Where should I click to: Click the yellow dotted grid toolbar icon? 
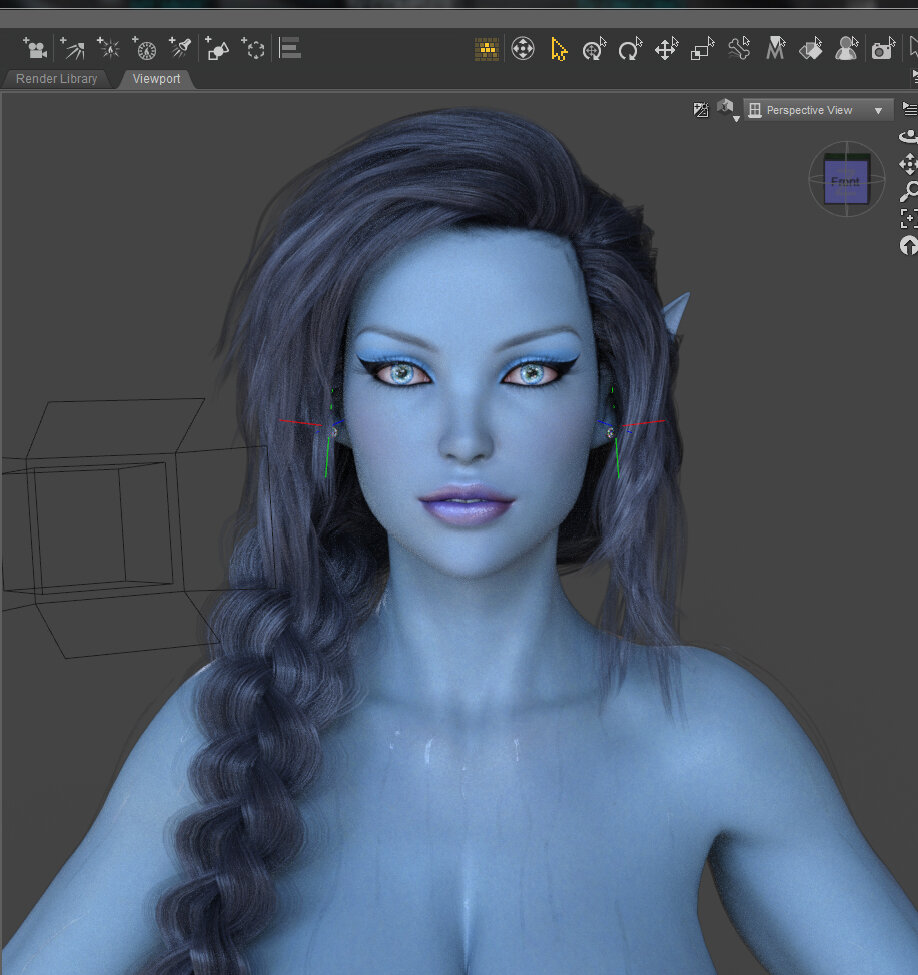tap(487, 49)
